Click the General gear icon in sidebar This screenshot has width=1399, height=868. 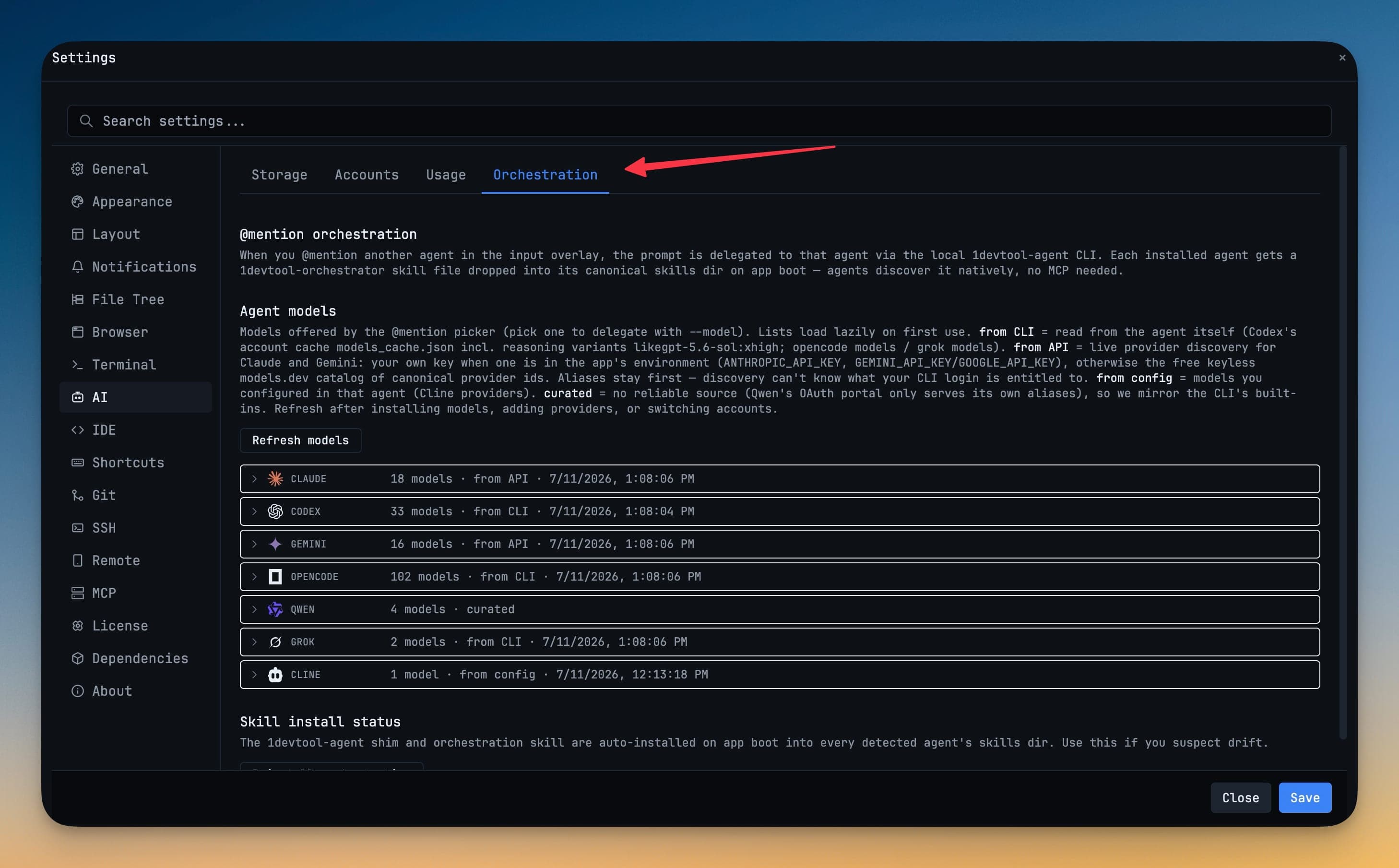point(77,169)
